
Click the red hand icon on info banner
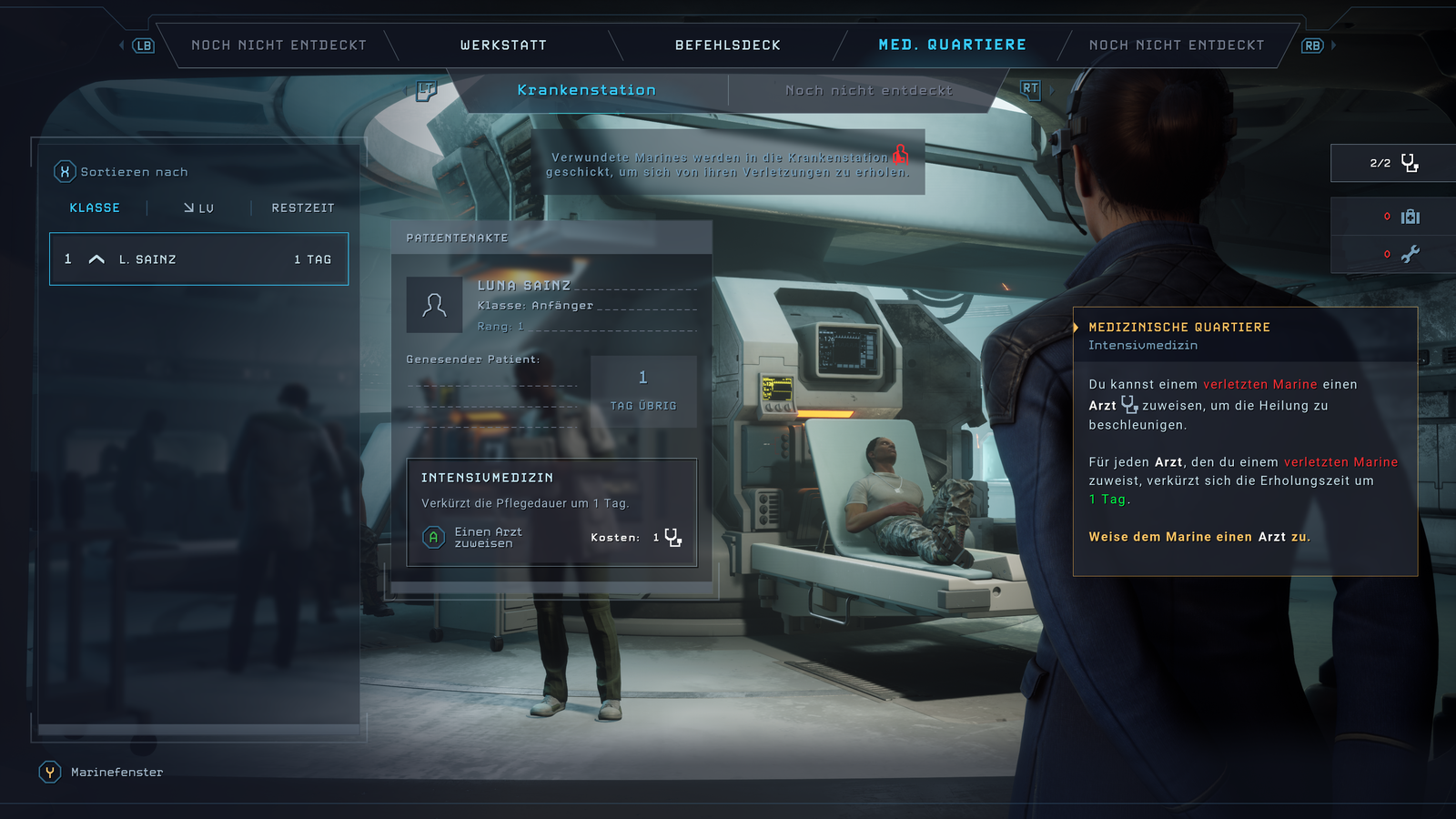(x=900, y=154)
